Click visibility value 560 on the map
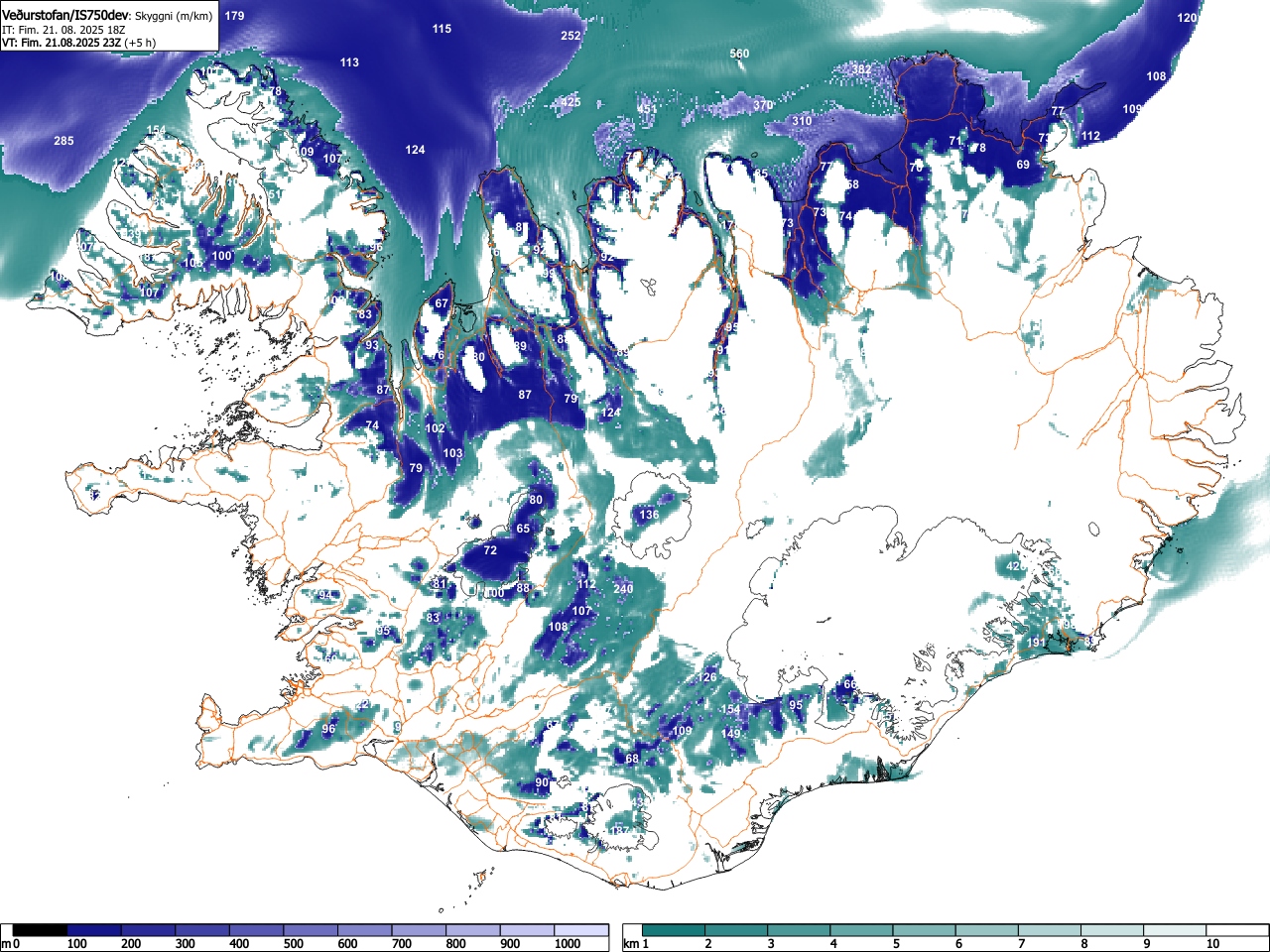 click(x=739, y=54)
